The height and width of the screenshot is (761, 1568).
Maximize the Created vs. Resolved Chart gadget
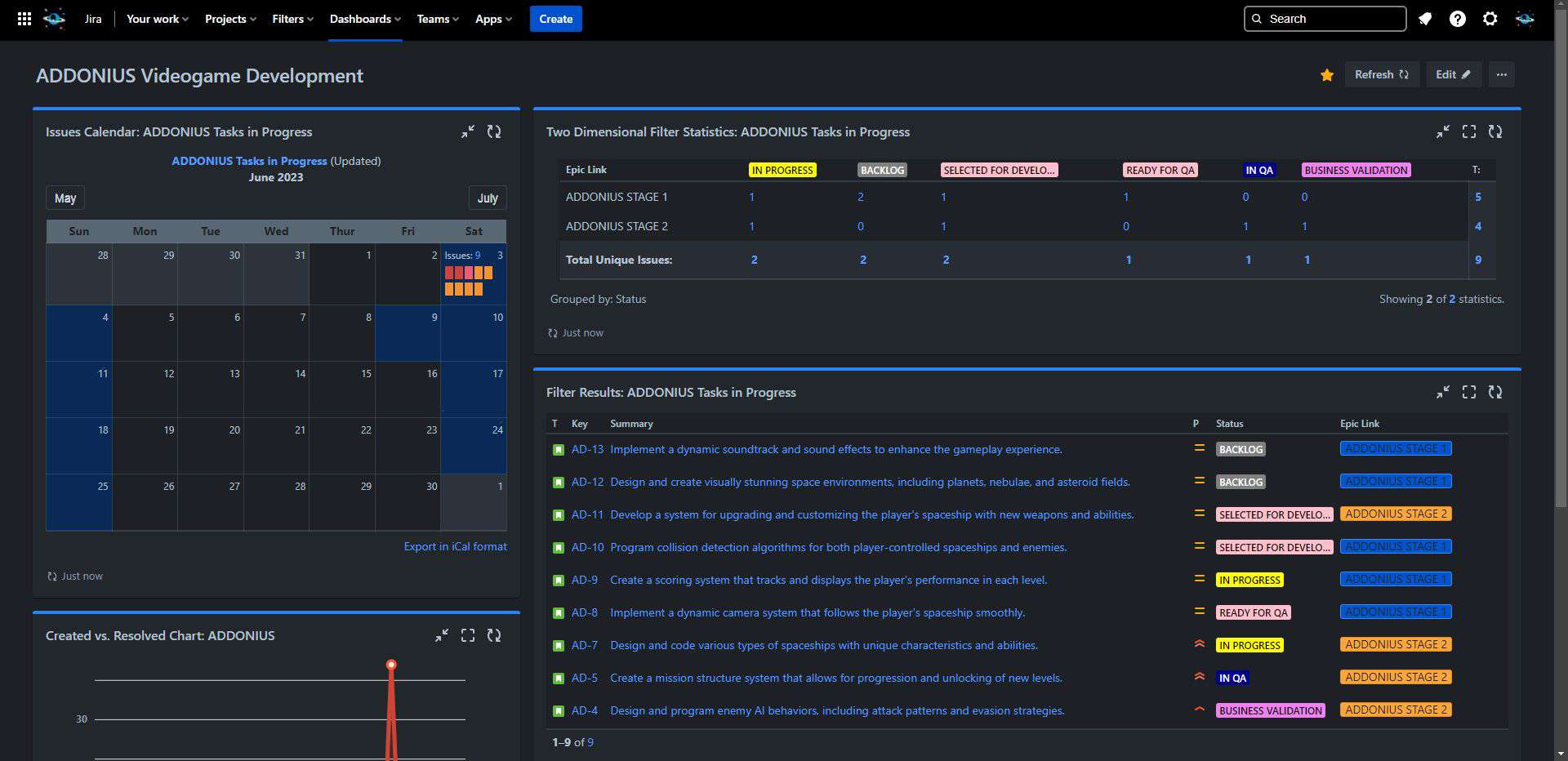pos(468,635)
